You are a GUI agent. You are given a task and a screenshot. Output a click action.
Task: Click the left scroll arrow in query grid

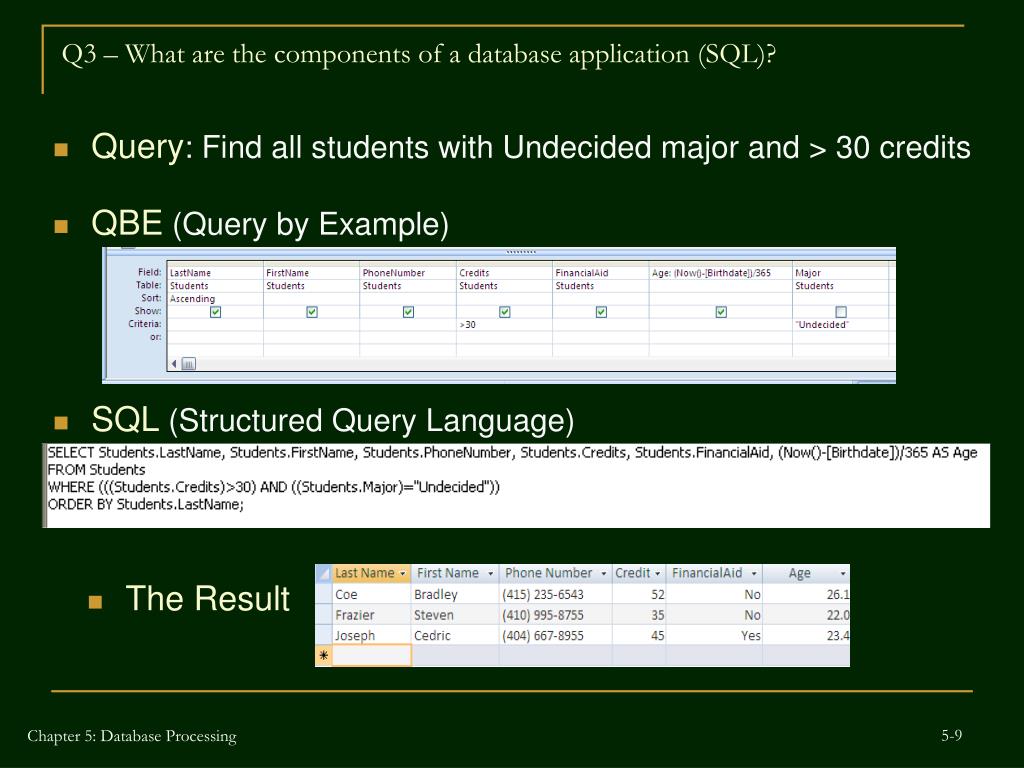click(x=174, y=364)
